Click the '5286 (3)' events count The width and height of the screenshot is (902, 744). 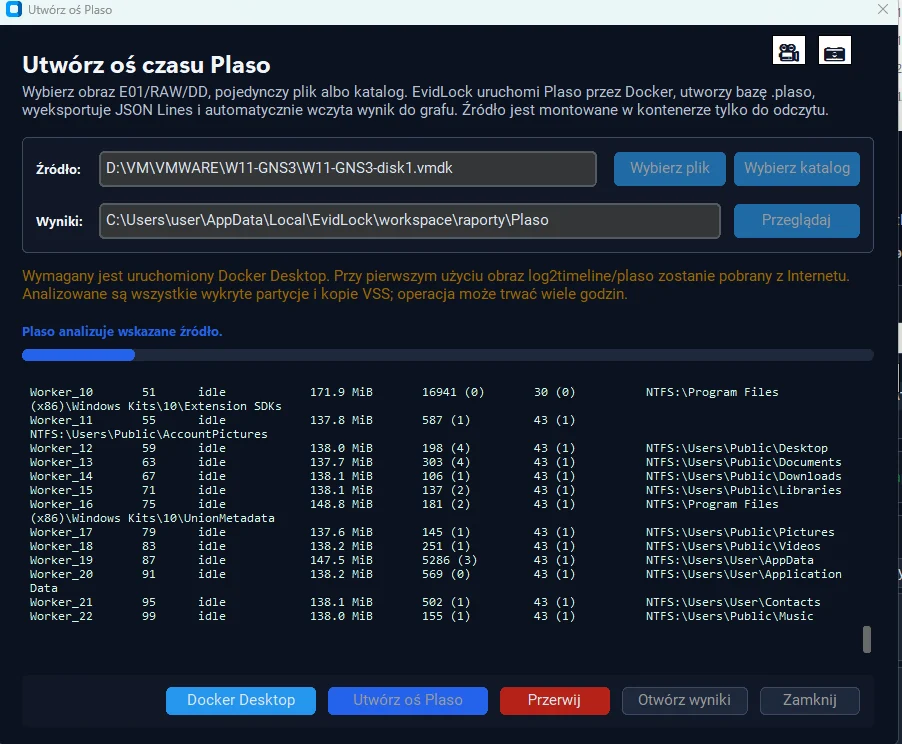click(449, 560)
